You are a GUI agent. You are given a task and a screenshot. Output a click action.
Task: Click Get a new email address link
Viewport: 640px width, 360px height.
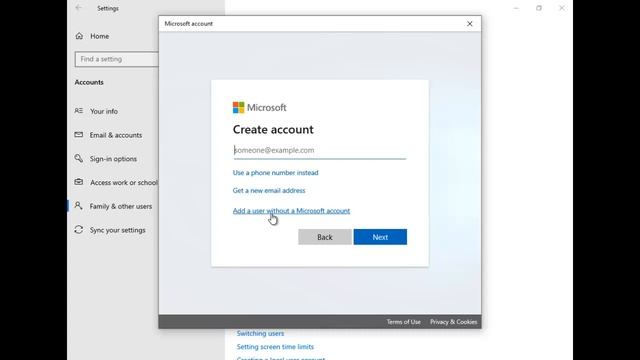(x=269, y=191)
